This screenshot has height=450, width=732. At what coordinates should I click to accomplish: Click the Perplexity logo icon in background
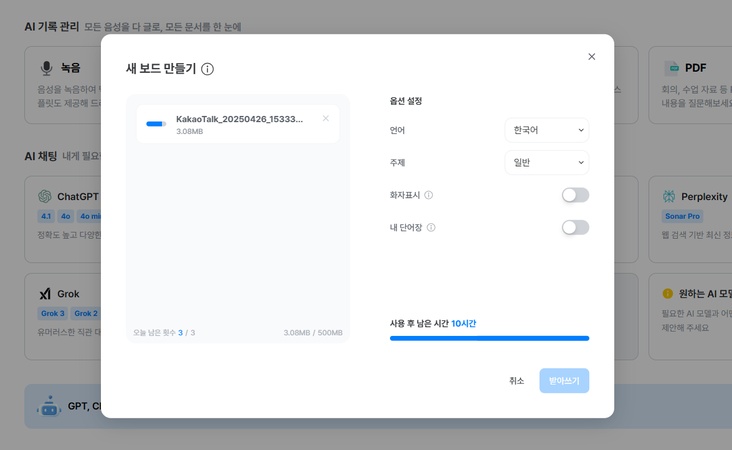pos(669,197)
